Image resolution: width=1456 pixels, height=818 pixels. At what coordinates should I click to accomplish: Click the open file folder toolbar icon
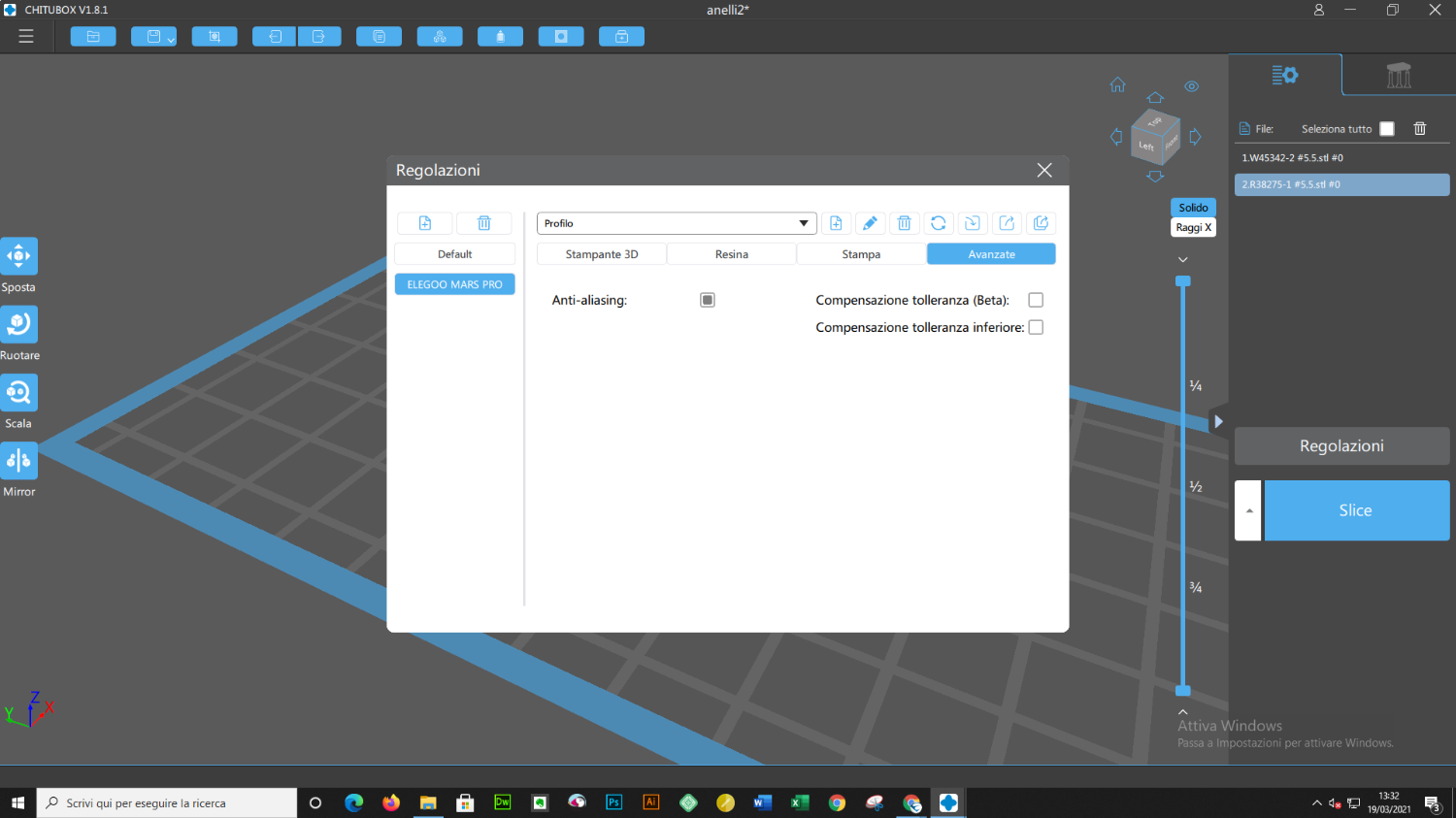click(93, 37)
